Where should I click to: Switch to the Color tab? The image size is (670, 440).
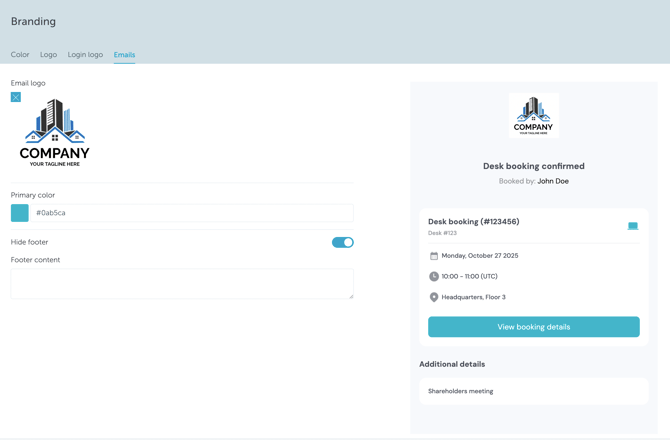[20, 55]
